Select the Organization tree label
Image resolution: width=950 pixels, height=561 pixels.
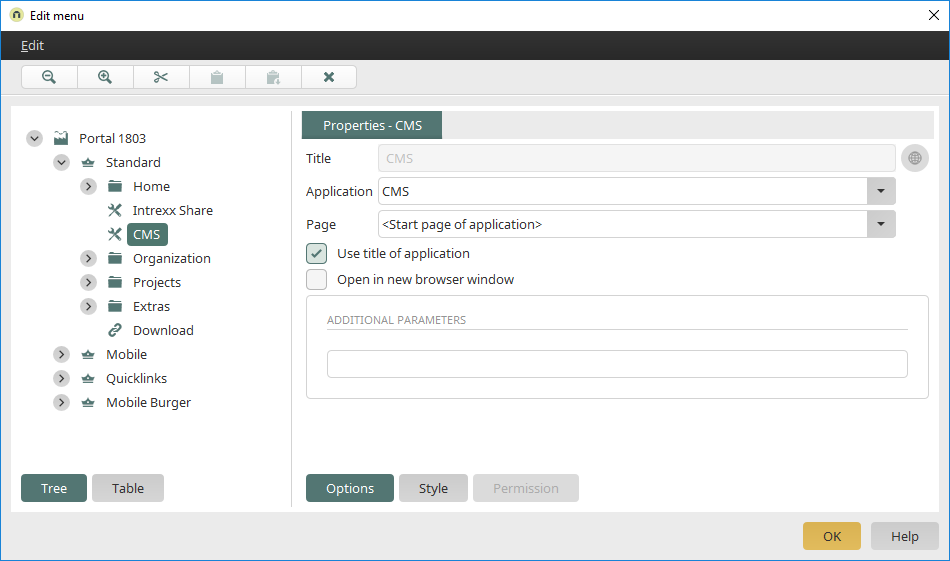pos(172,259)
